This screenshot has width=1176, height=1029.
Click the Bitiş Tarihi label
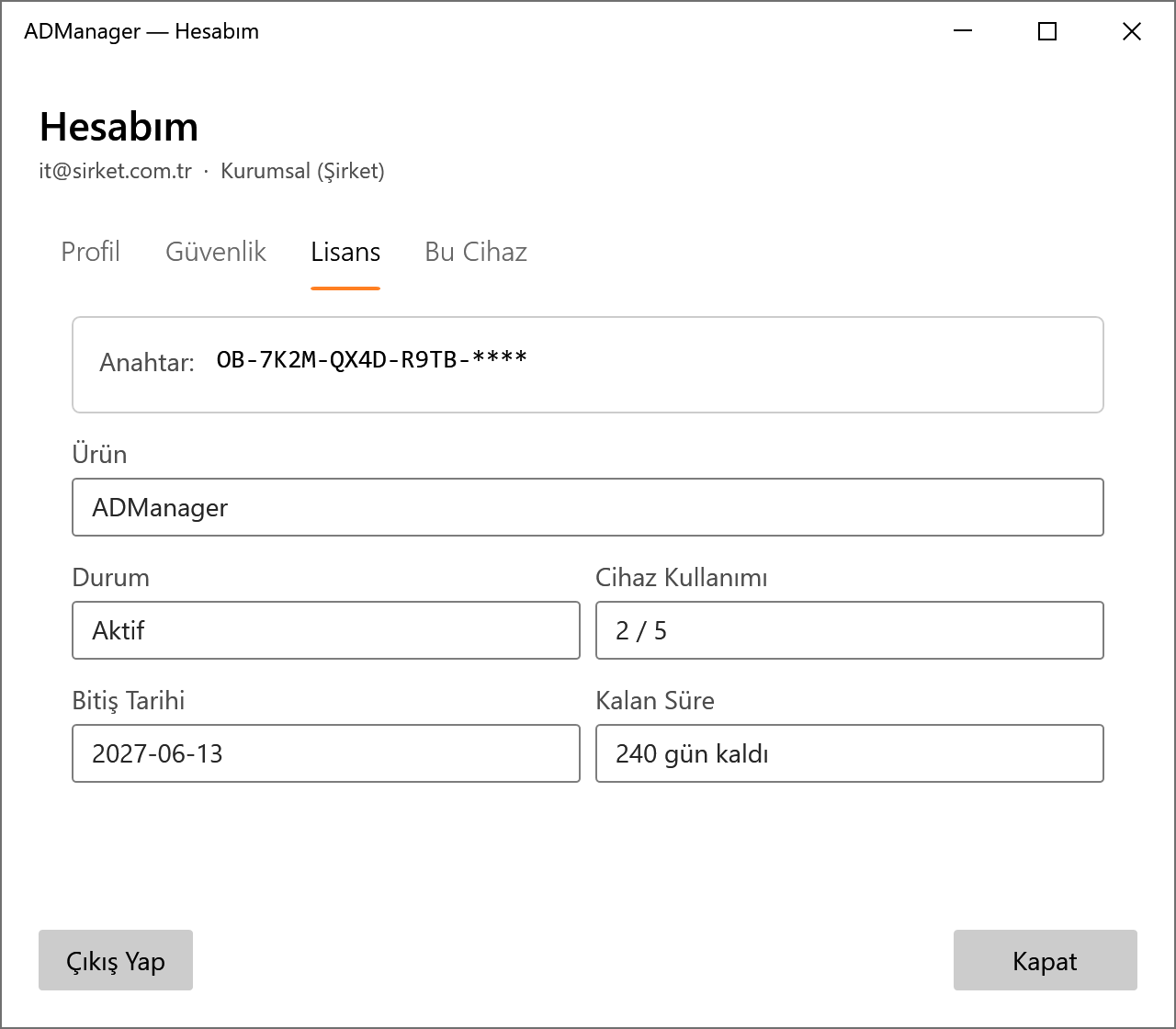(129, 700)
